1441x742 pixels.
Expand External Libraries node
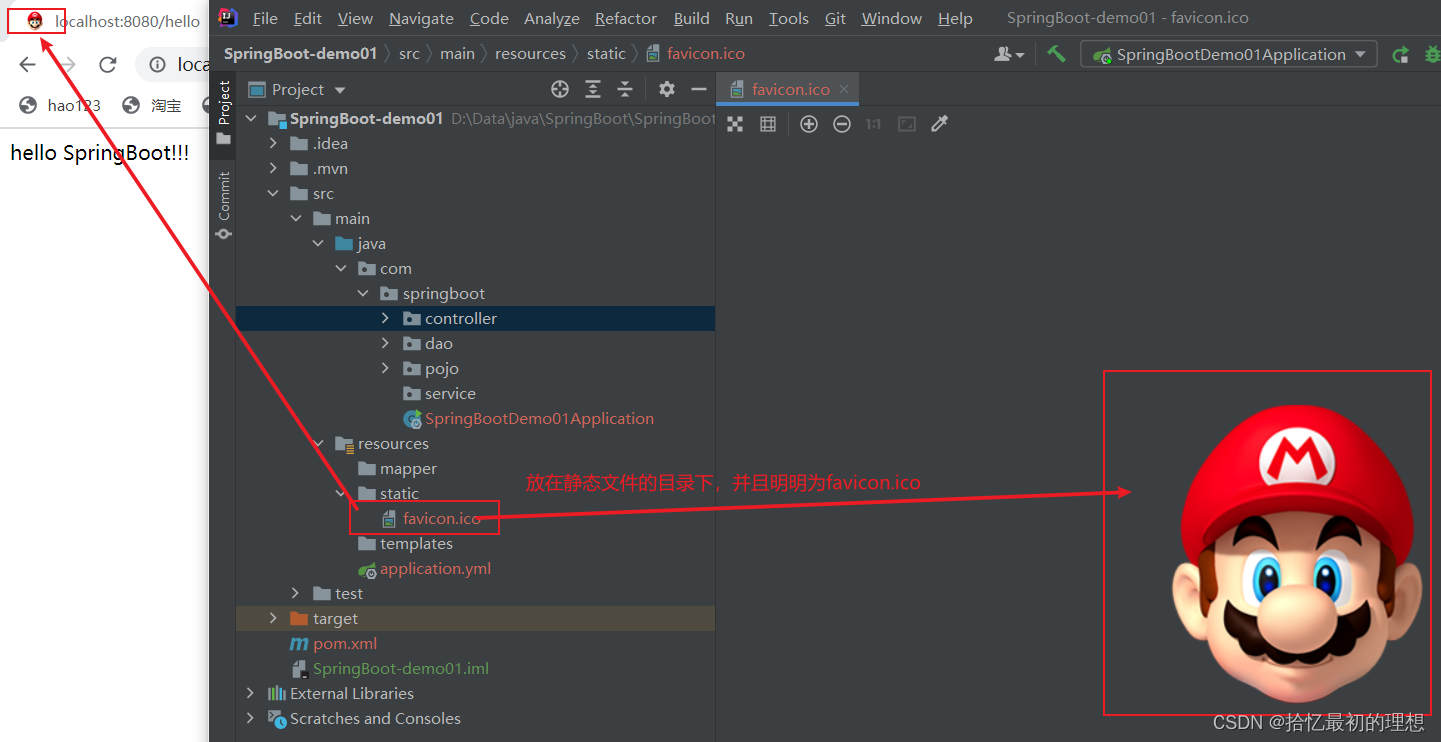click(x=251, y=694)
